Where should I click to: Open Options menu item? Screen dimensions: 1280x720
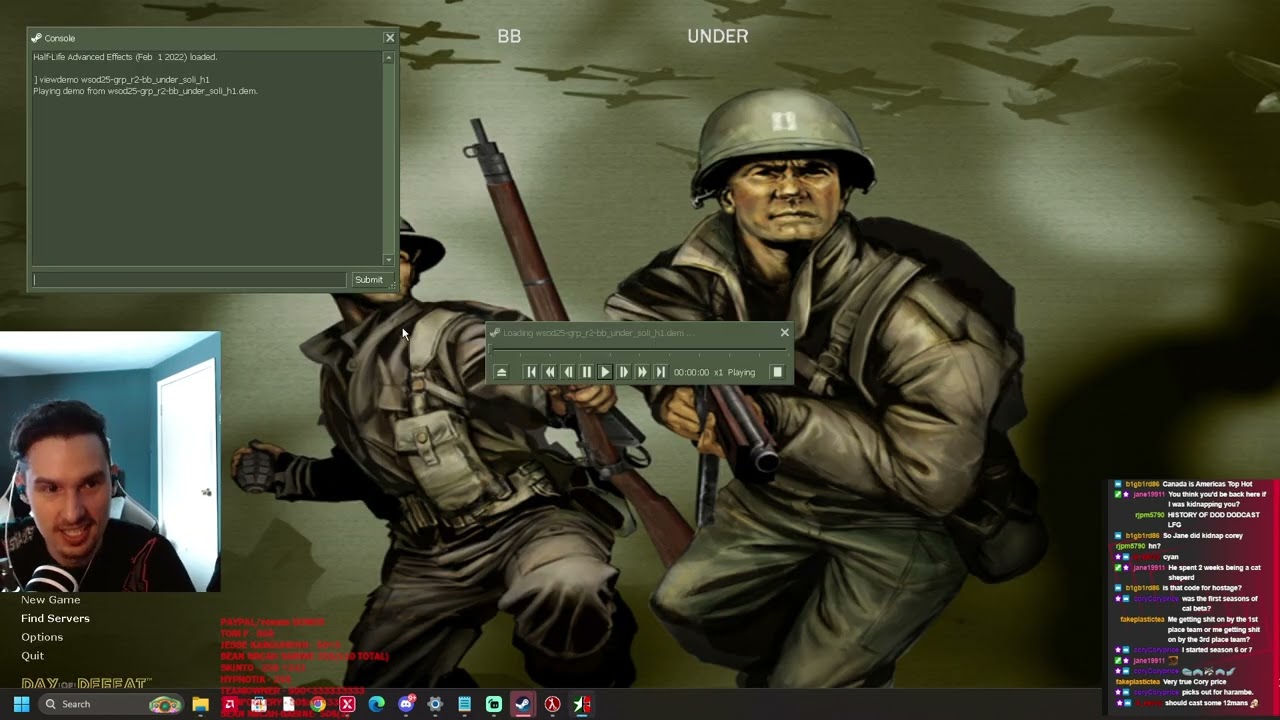pos(42,637)
